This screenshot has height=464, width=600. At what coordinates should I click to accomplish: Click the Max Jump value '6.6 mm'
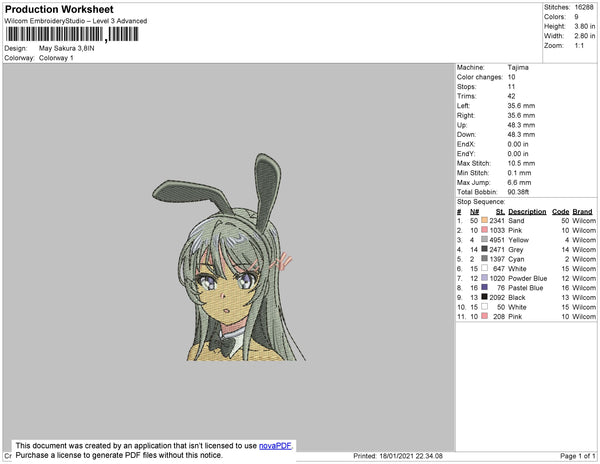coord(520,182)
